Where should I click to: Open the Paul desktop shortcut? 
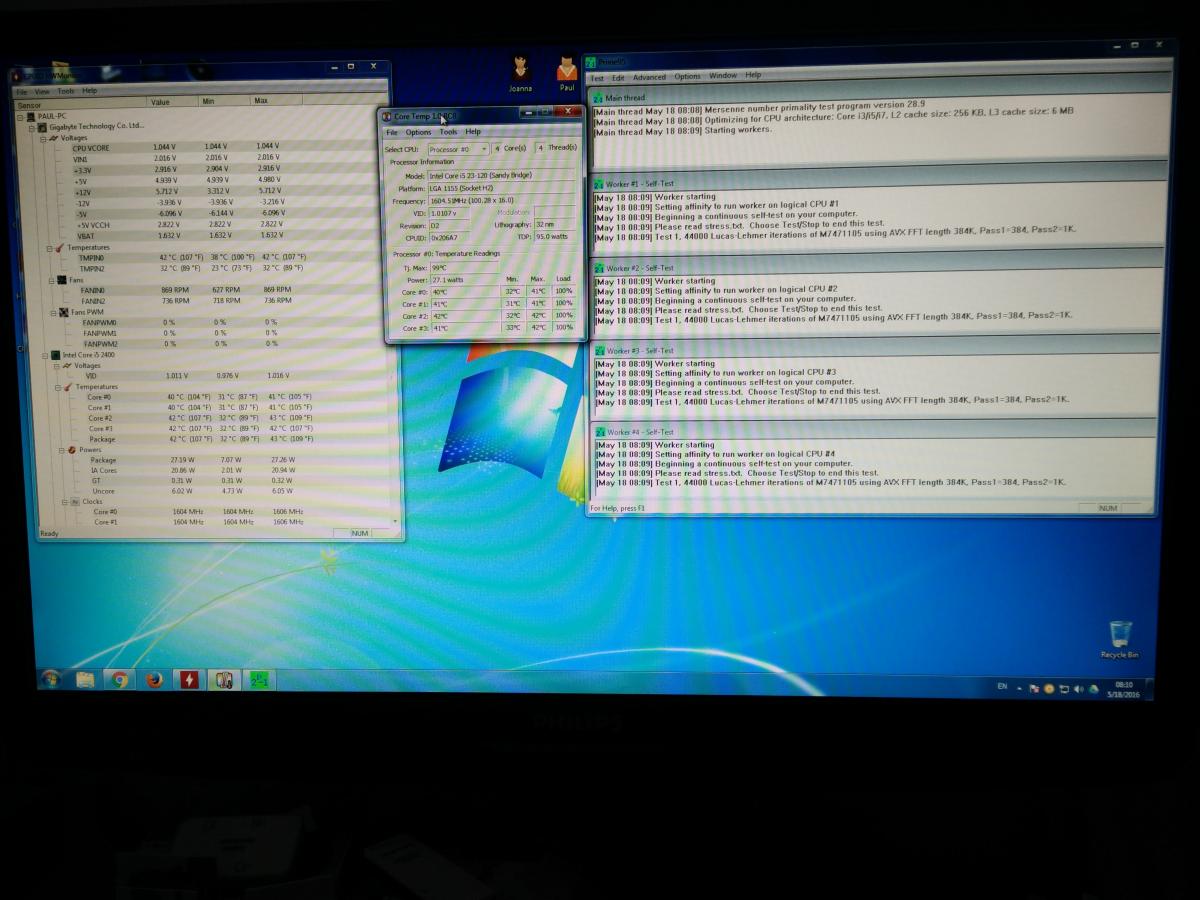pyautogui.click(x=567, y=73)
